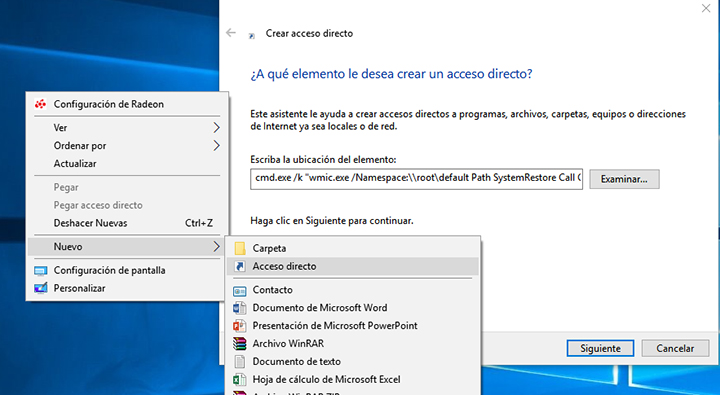The width and height of the screenshot is (720, 395).
Task: Click the wizard title shortcut icon
Action: 252,35
